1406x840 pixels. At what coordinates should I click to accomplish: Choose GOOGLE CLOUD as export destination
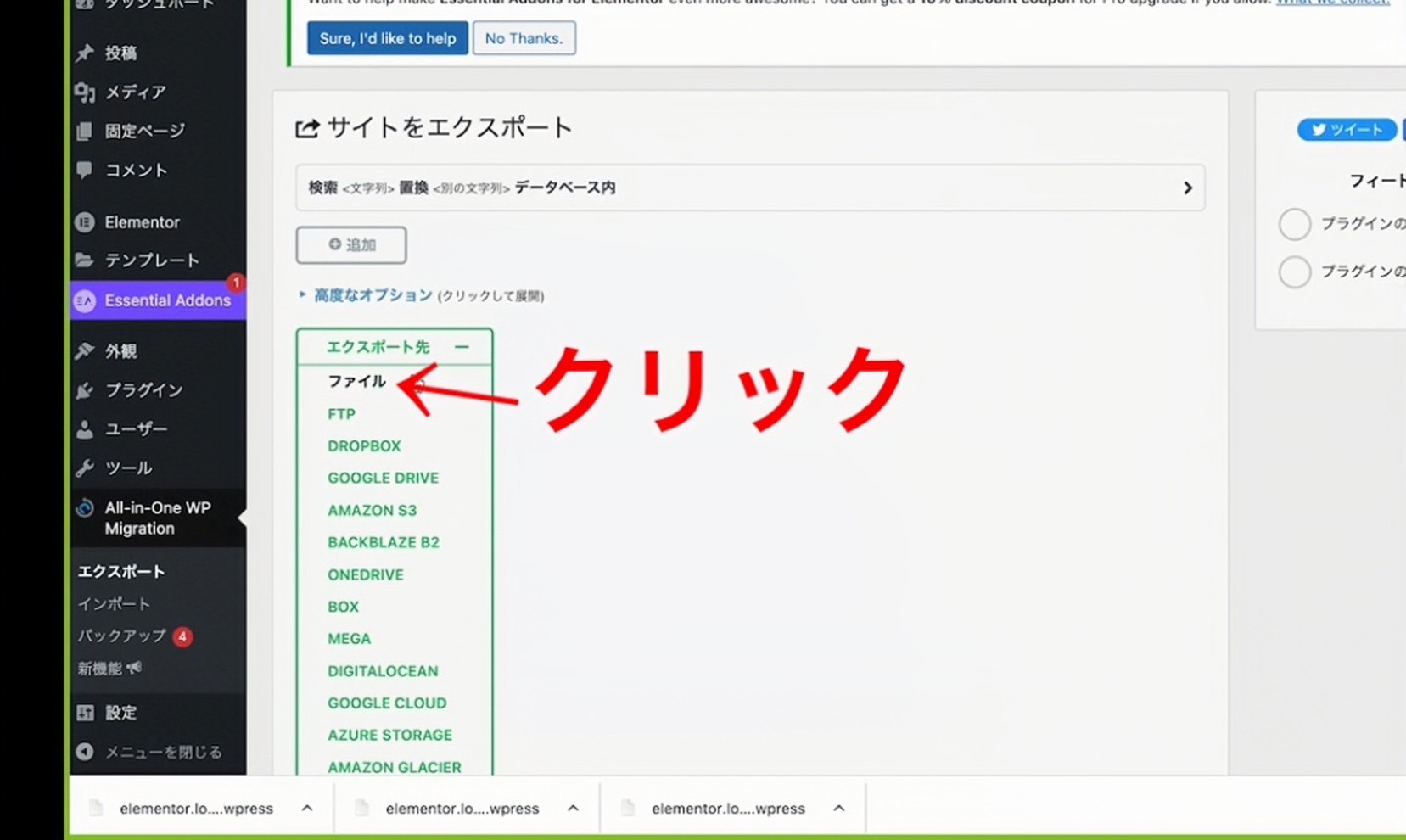387,703
